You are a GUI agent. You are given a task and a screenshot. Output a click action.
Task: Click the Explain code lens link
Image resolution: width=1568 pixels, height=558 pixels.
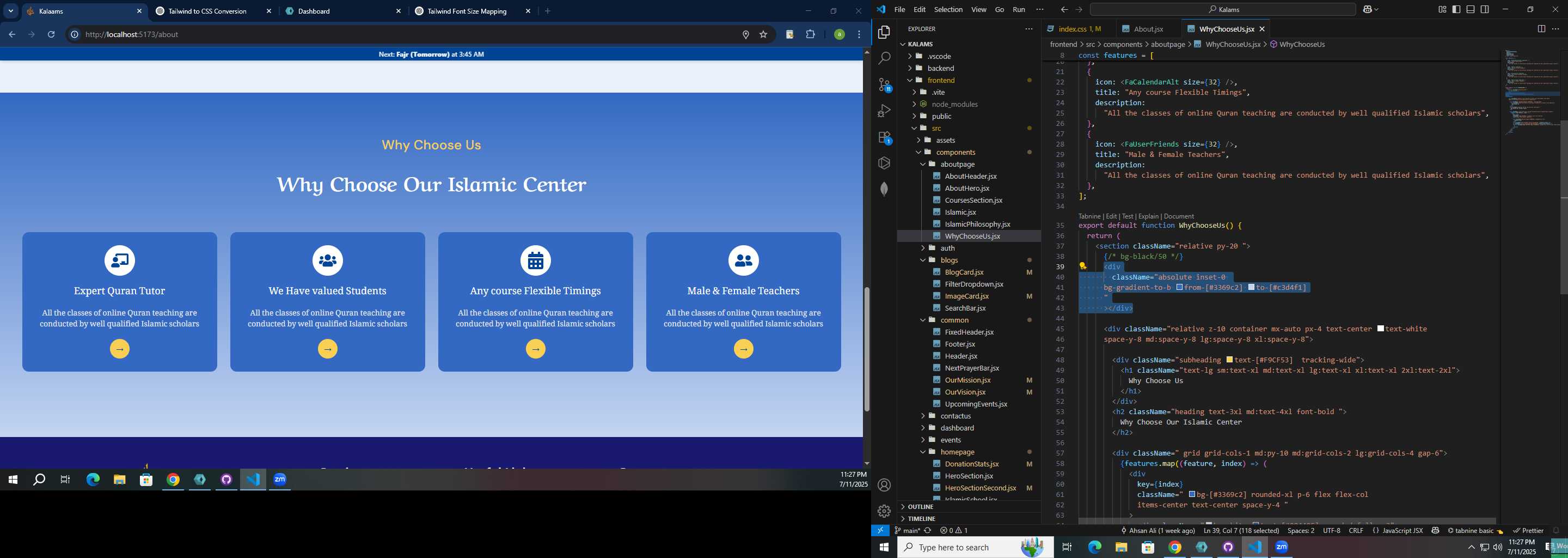pyautogui.click(x=1148, y=216)
